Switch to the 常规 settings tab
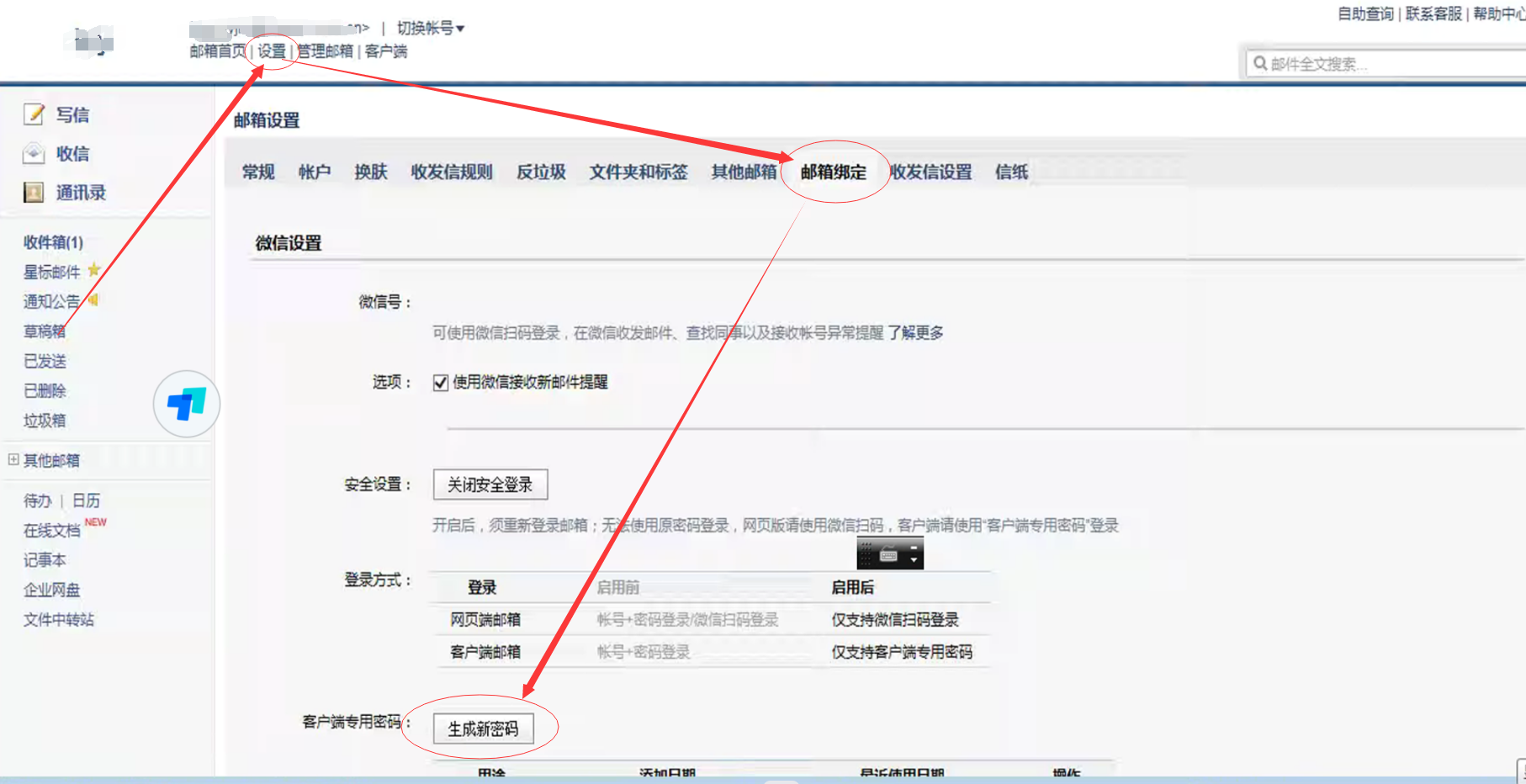1526x784 pixels. pos(258,172)
